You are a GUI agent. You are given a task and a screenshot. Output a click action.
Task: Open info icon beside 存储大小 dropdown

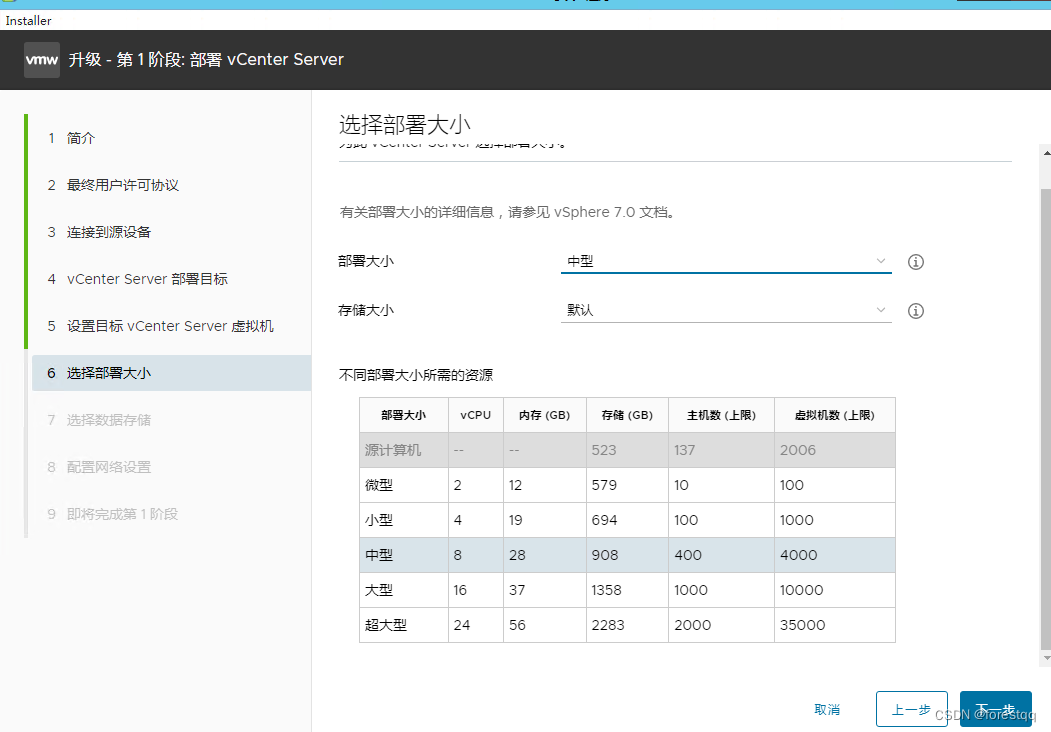tap(916, 311)
